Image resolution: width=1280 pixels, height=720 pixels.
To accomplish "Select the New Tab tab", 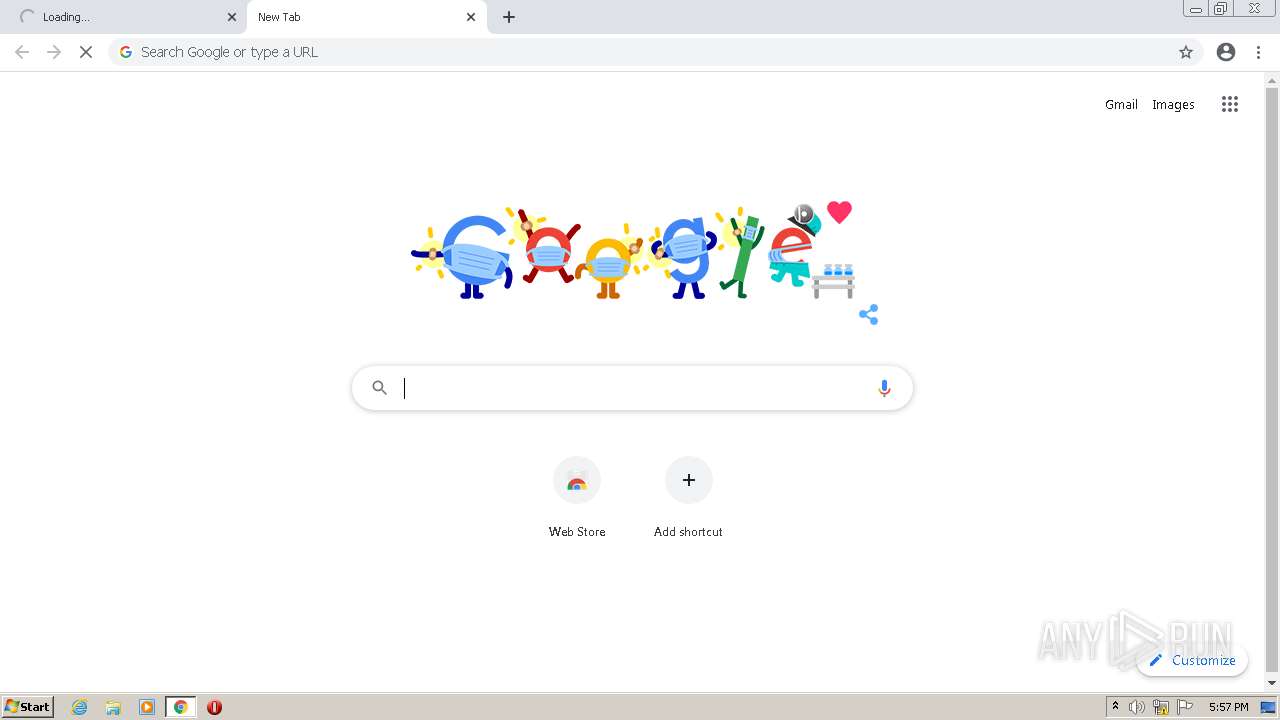I will (367, 17).
